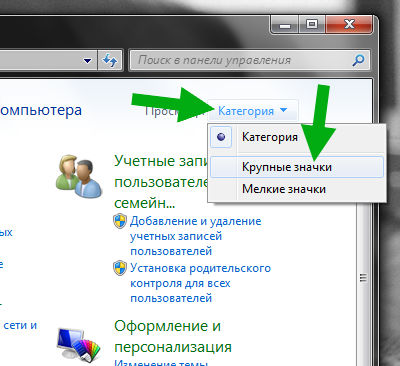Minimize the Control Panel window
This screenshot has width=400, height=366.
pos(284,25)
